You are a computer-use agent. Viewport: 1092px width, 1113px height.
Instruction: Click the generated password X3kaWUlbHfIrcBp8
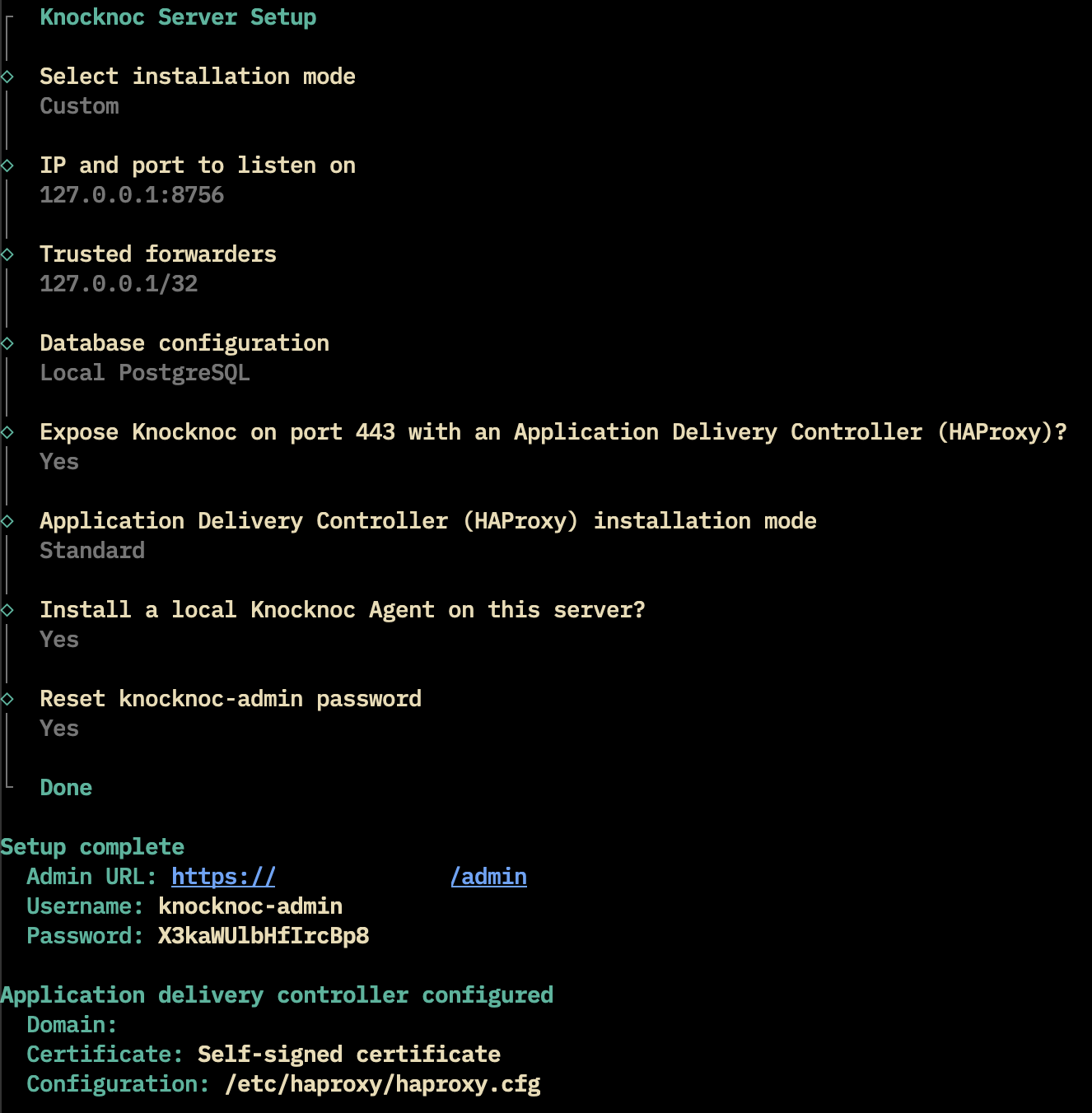coord(264,936)
